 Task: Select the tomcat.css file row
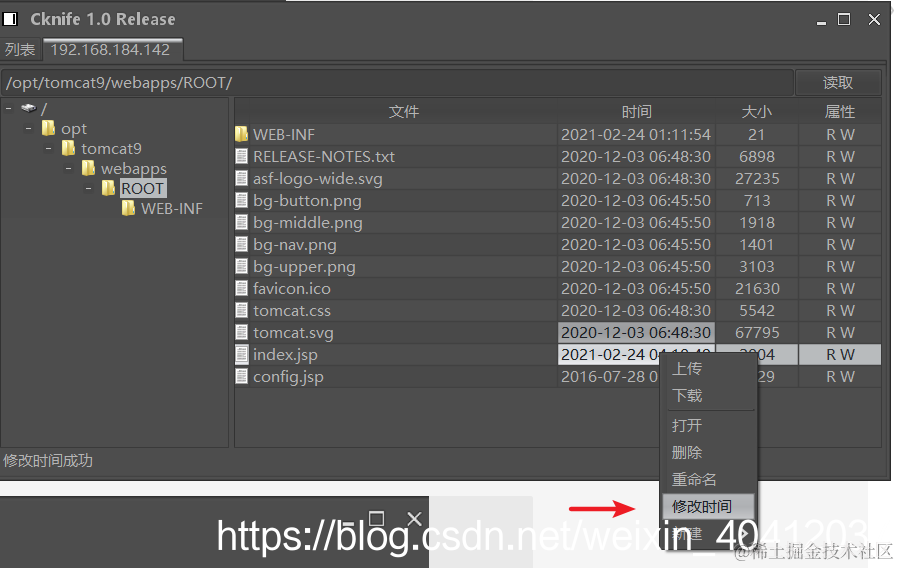(x=557, y=310)
